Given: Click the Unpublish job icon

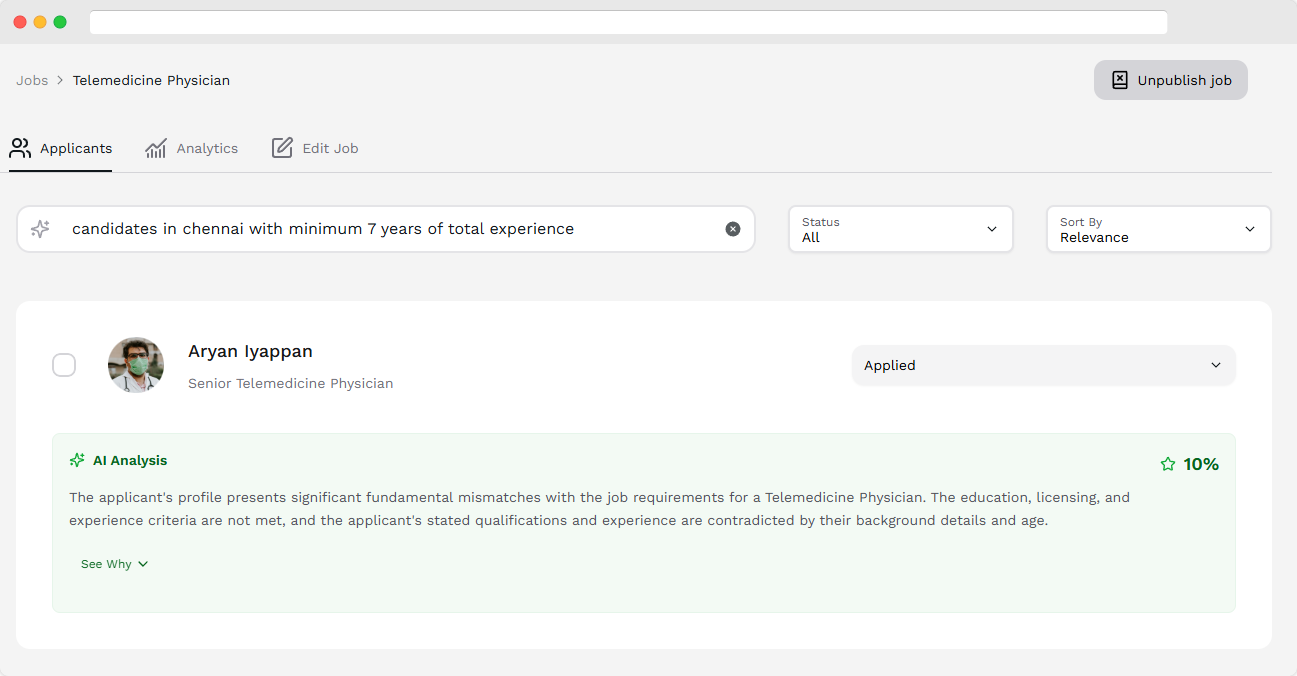Looking at the screenshot, I should point(1120,80).
